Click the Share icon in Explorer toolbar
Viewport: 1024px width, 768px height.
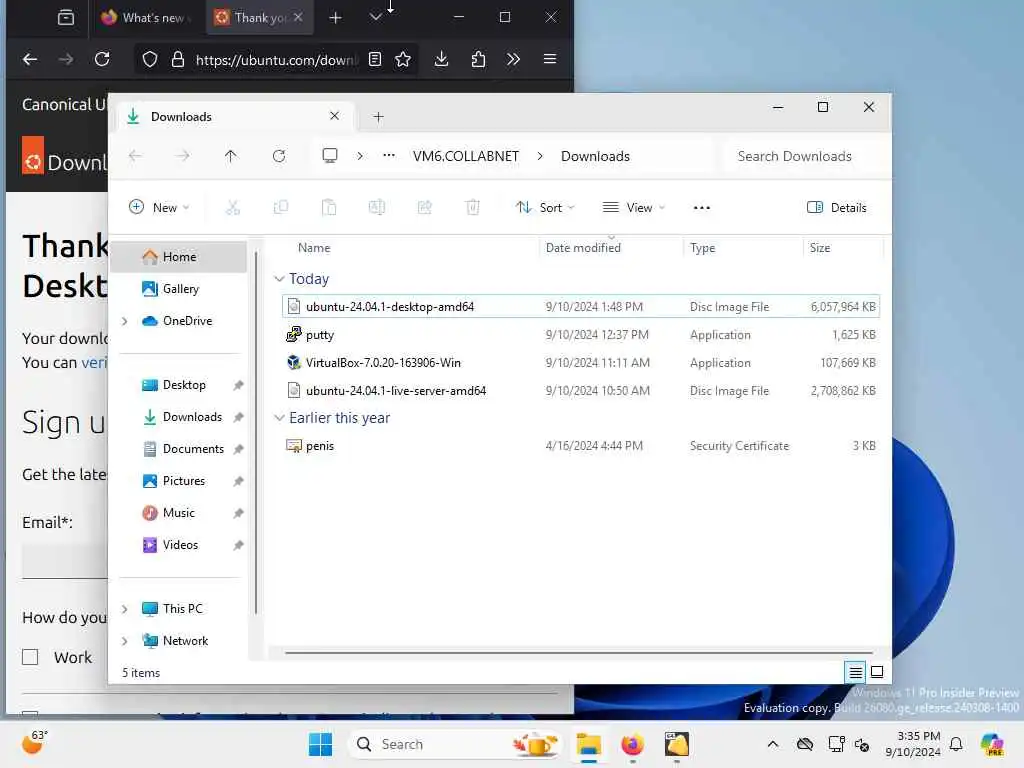pos(424,208)
